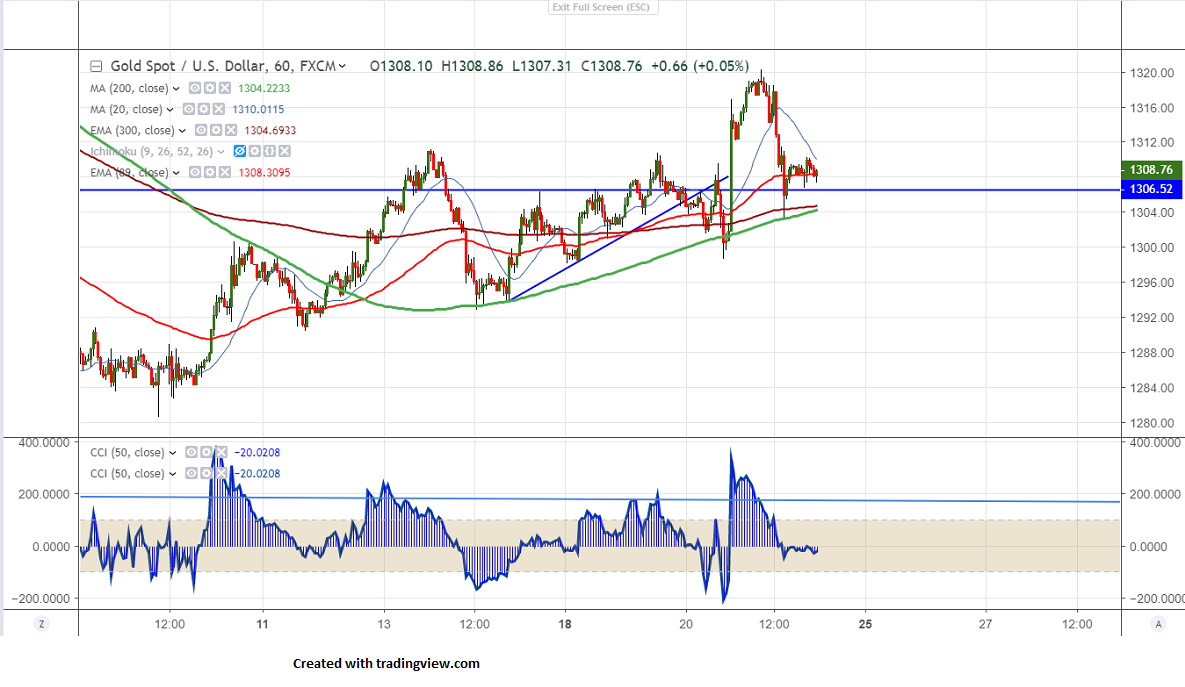This screenshot has height=687, width=1185.
Task: Toggle visibility of lower CCI indicator
Action: 191,473
